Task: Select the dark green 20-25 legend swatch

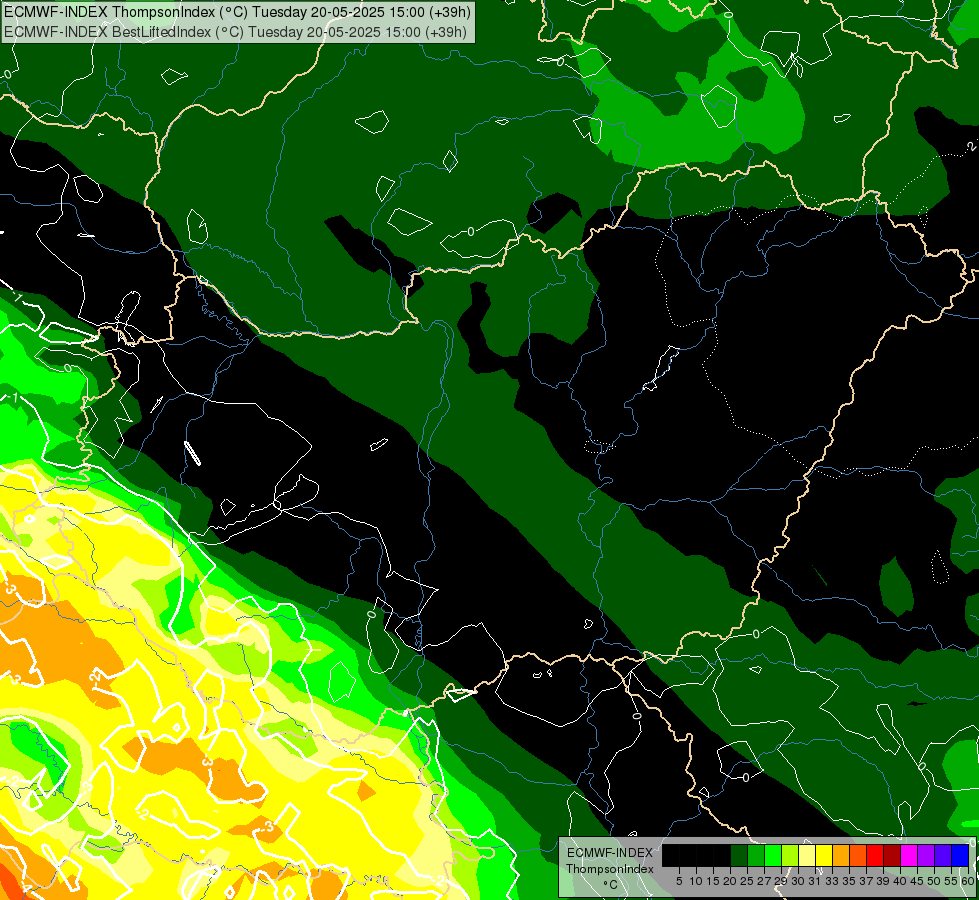Action: [x=739, y=855]
